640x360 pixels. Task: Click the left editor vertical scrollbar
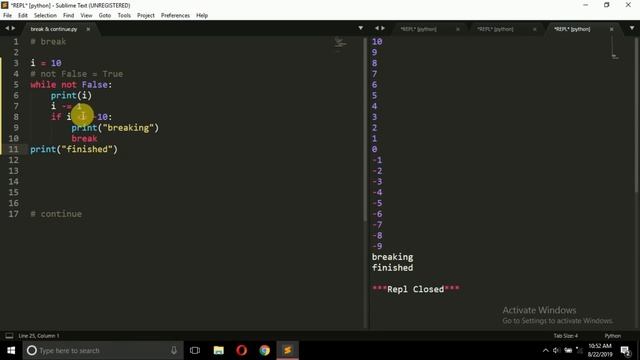pos(365,130)
